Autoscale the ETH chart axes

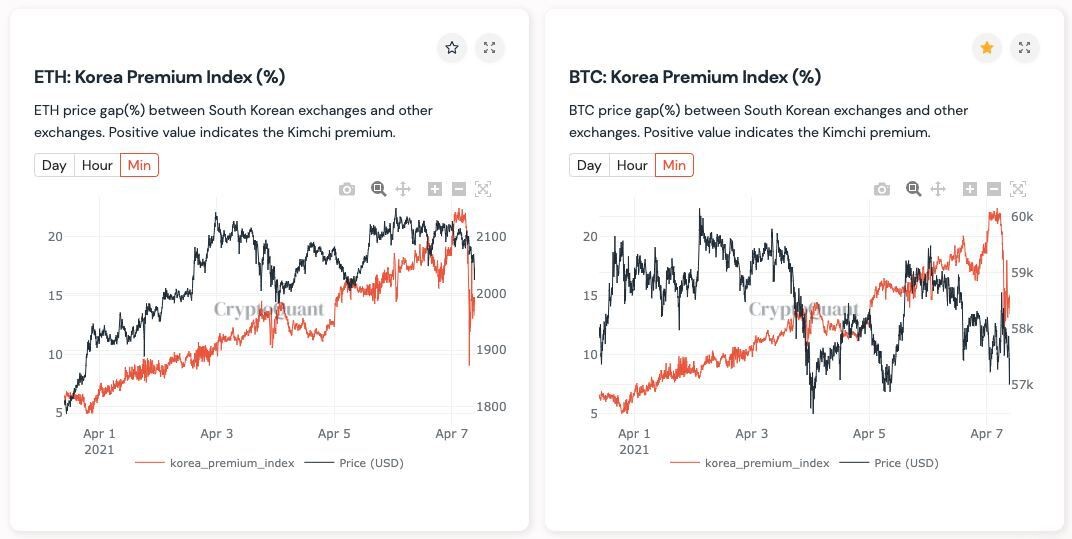tap(483, 189)
